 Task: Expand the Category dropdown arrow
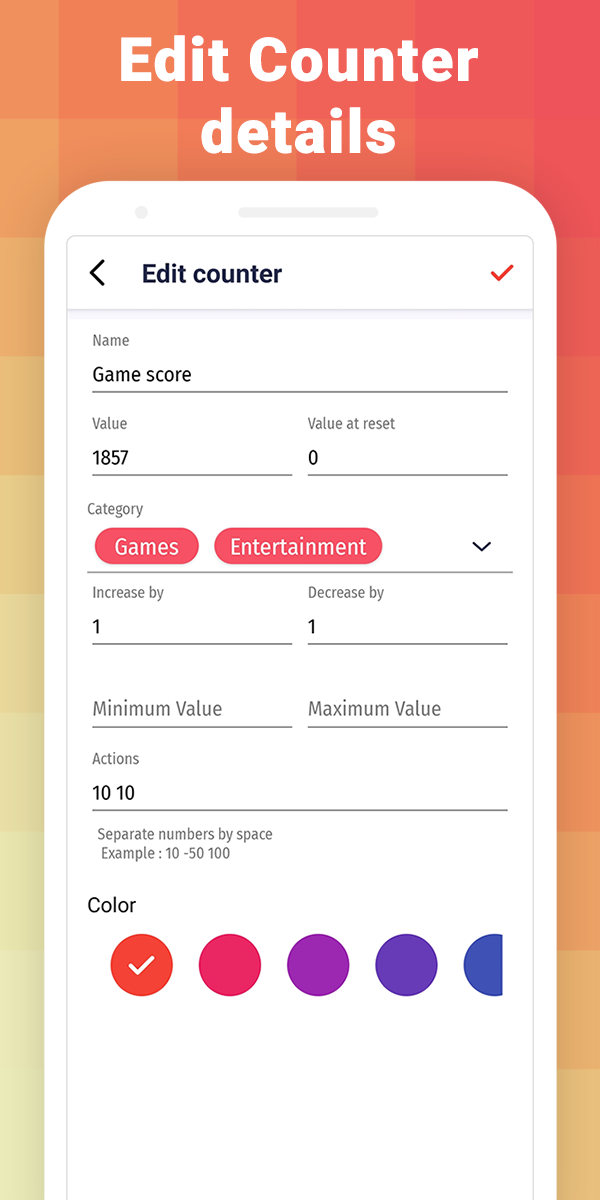(x=482, y=546)
